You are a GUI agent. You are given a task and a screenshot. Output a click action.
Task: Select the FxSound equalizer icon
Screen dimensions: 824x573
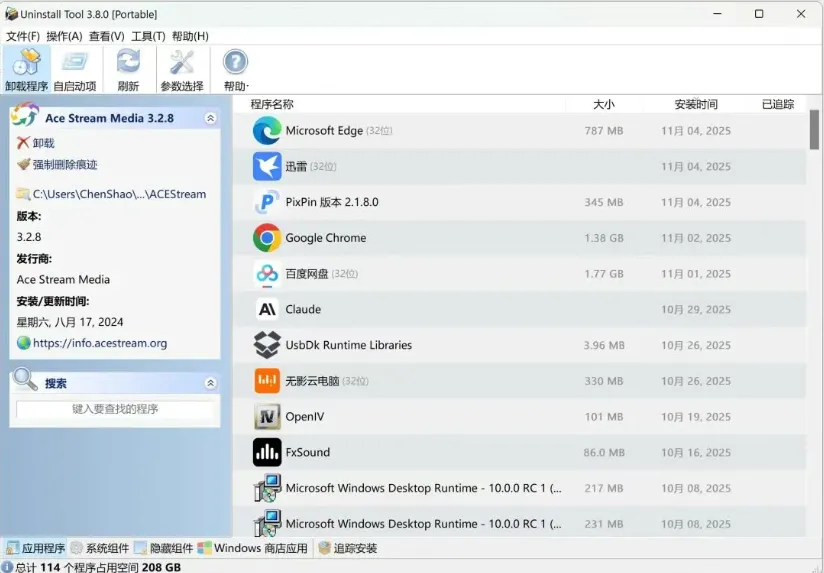267,452
